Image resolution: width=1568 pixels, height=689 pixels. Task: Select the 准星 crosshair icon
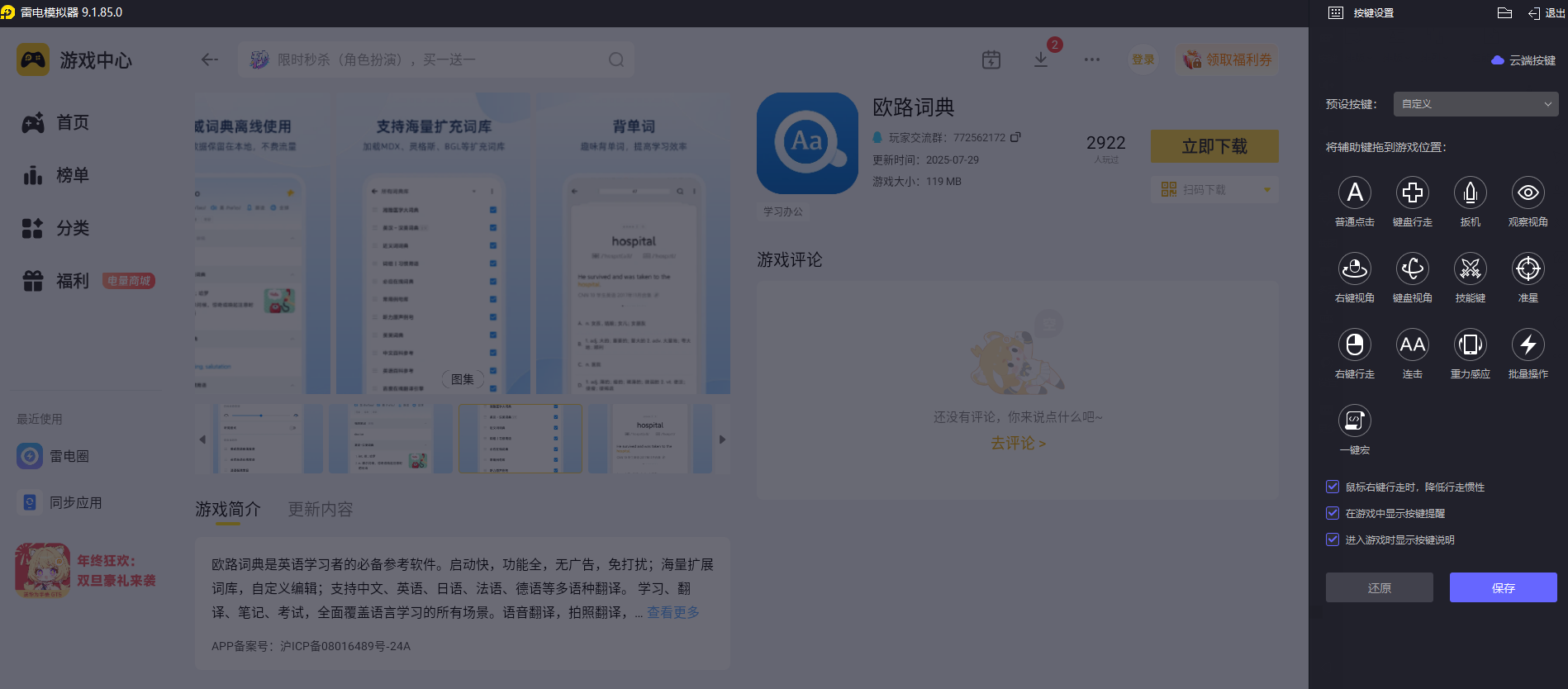point(1528,268)
